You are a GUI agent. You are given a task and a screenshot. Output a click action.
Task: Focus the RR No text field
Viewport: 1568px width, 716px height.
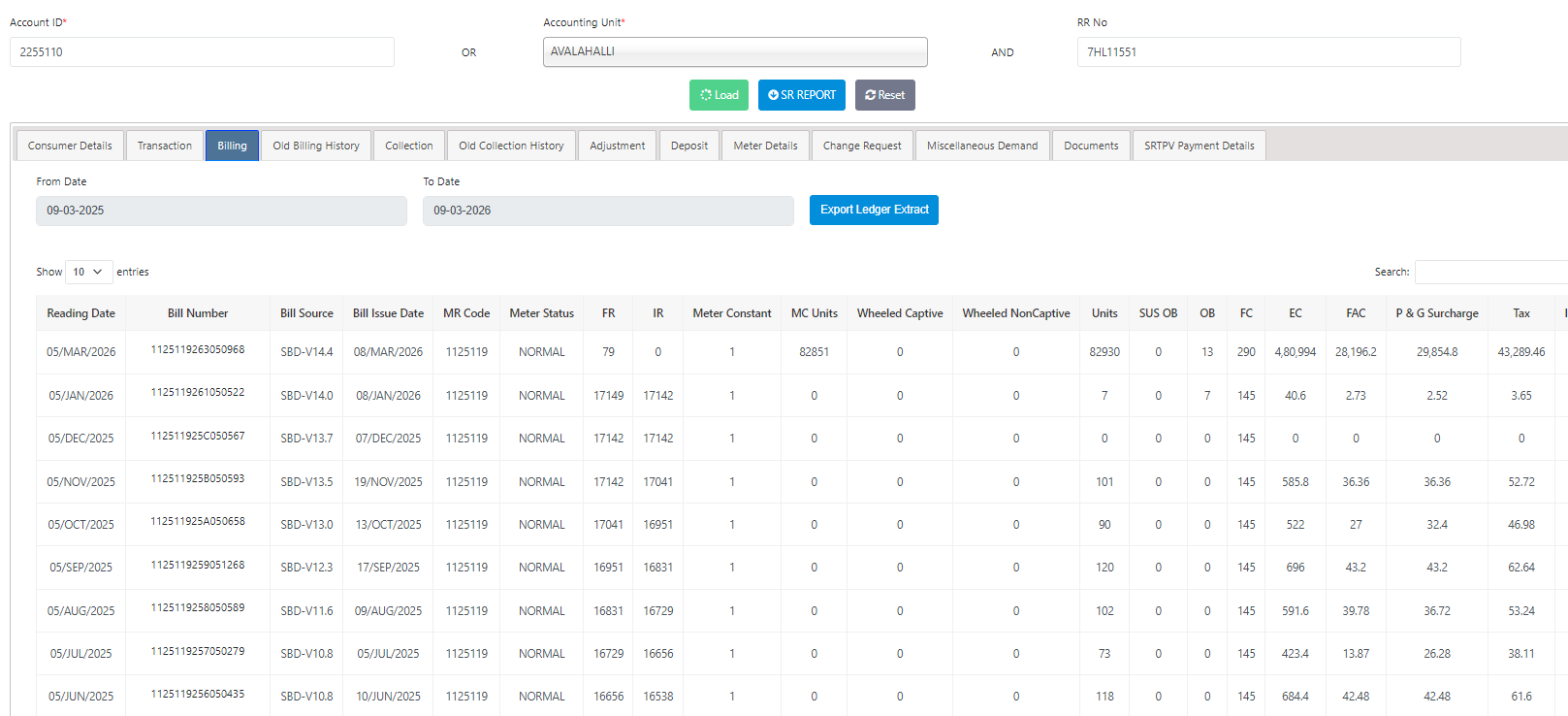click(x=1267, y=52)
